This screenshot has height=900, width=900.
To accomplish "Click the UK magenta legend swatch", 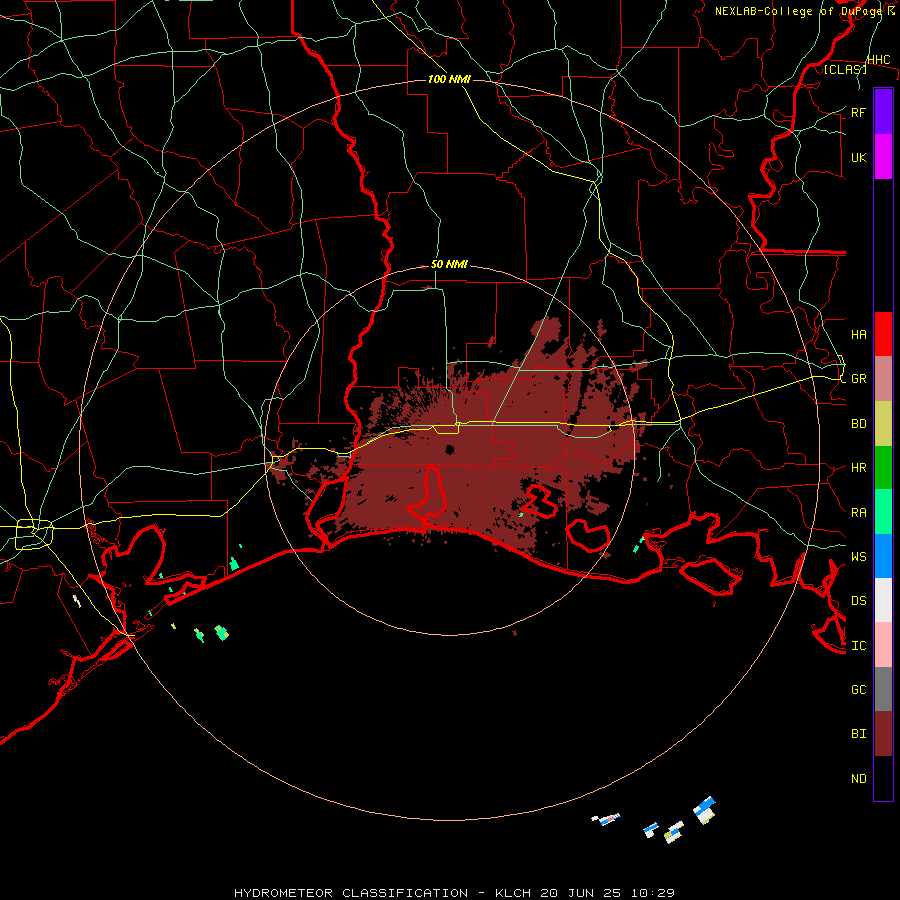I will click(883, 157).
